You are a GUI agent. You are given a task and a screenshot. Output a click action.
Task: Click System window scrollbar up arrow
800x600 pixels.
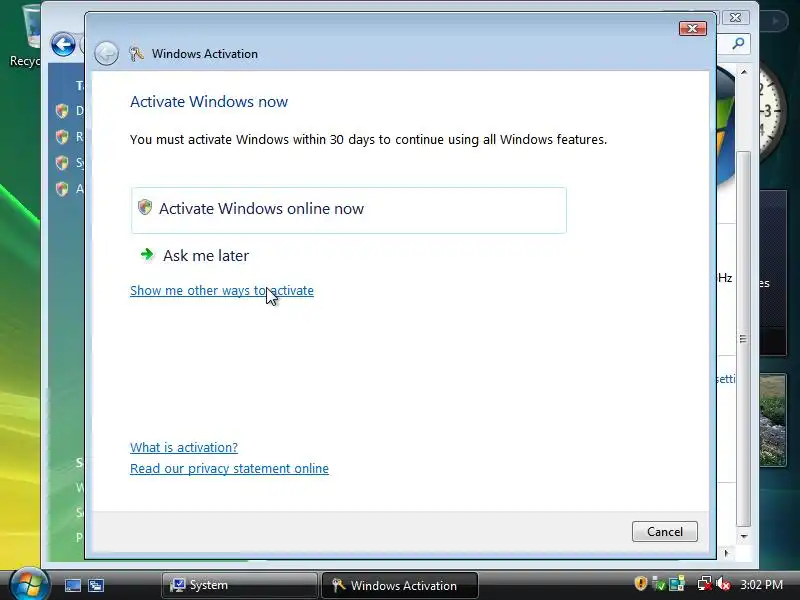coord(744,72)
